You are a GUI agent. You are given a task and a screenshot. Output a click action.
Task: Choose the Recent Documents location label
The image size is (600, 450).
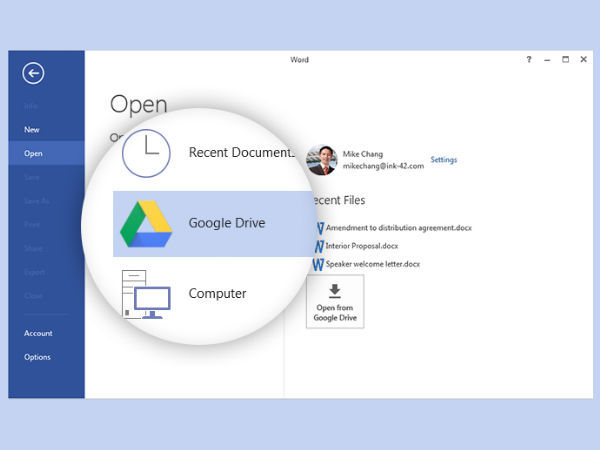point(242,152)
